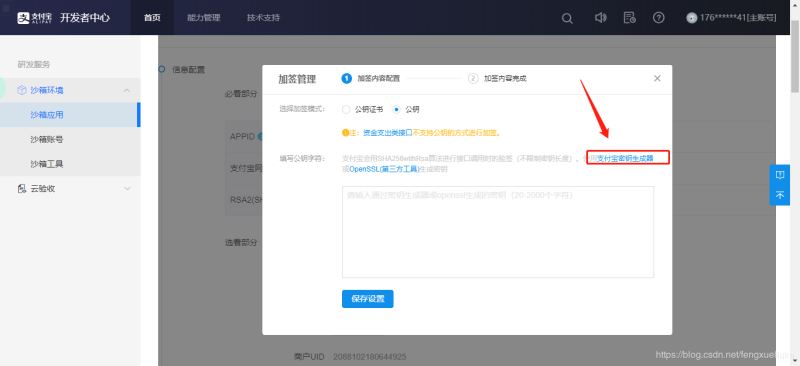
Task: Click inside the public key text area
Action: click(x=497, y=232)
